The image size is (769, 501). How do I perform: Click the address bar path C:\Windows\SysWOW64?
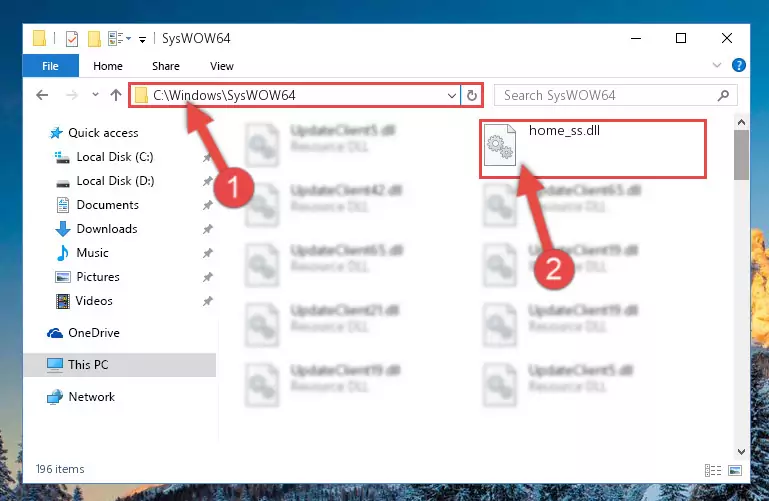pos(224,95)
